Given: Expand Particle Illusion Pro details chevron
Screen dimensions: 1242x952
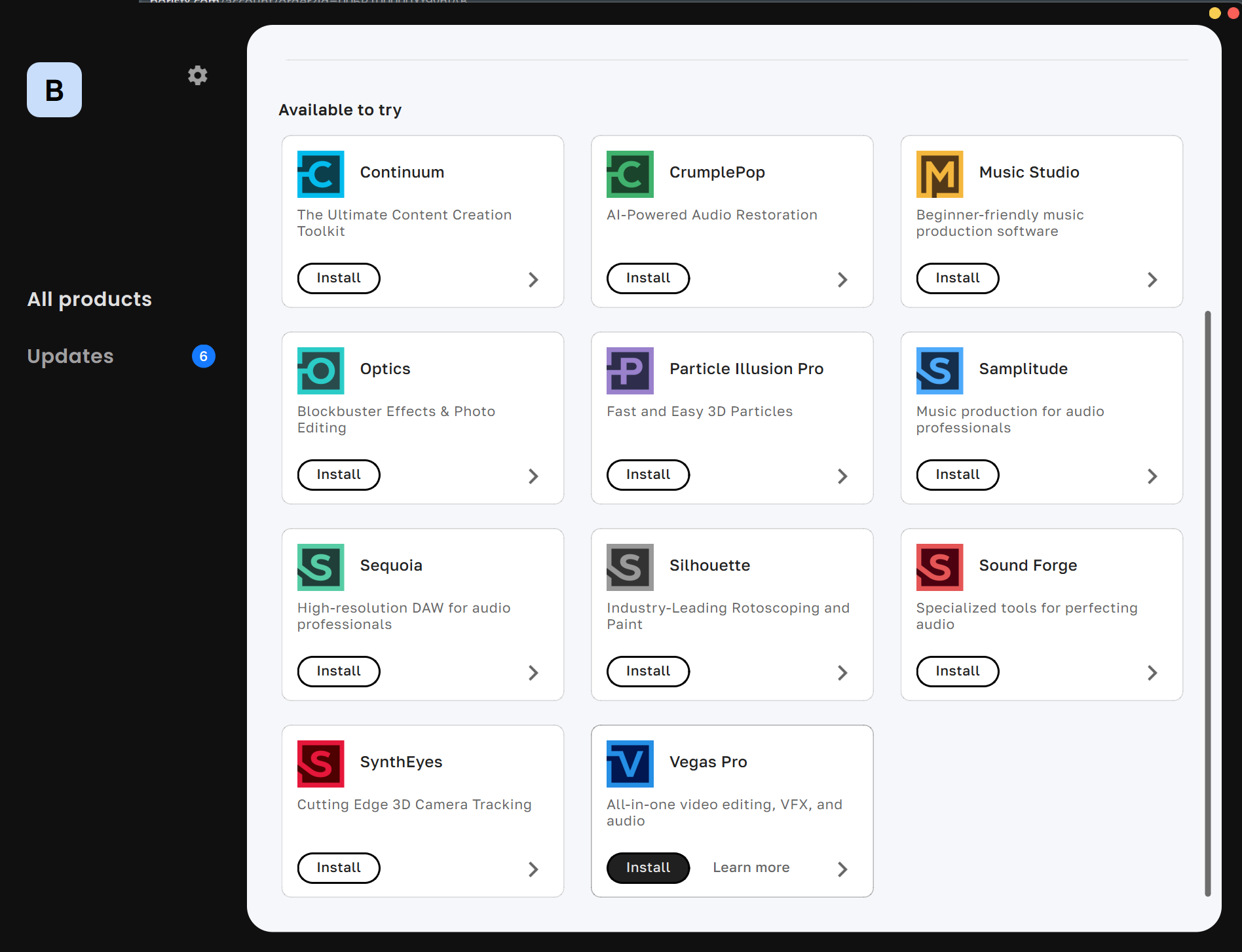Looking at the screenshot, I should [x=842, y=476].
